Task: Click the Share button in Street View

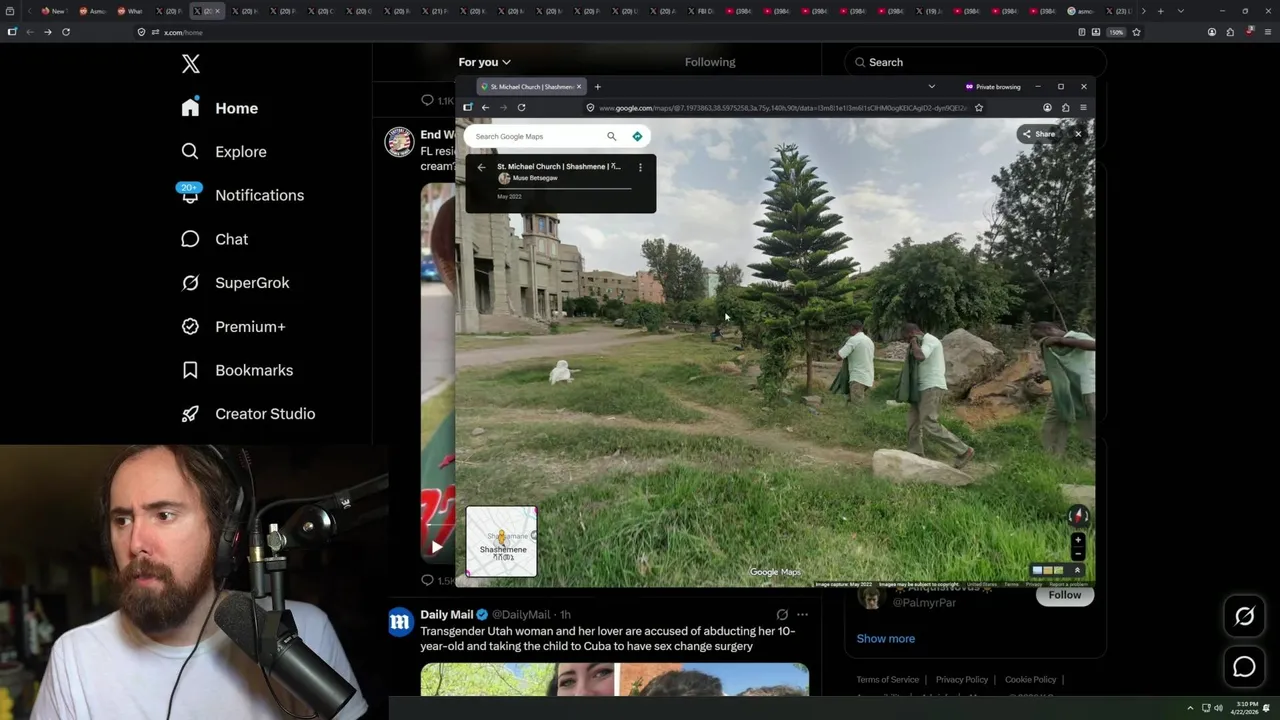Action: click(x=1038, y=134)
